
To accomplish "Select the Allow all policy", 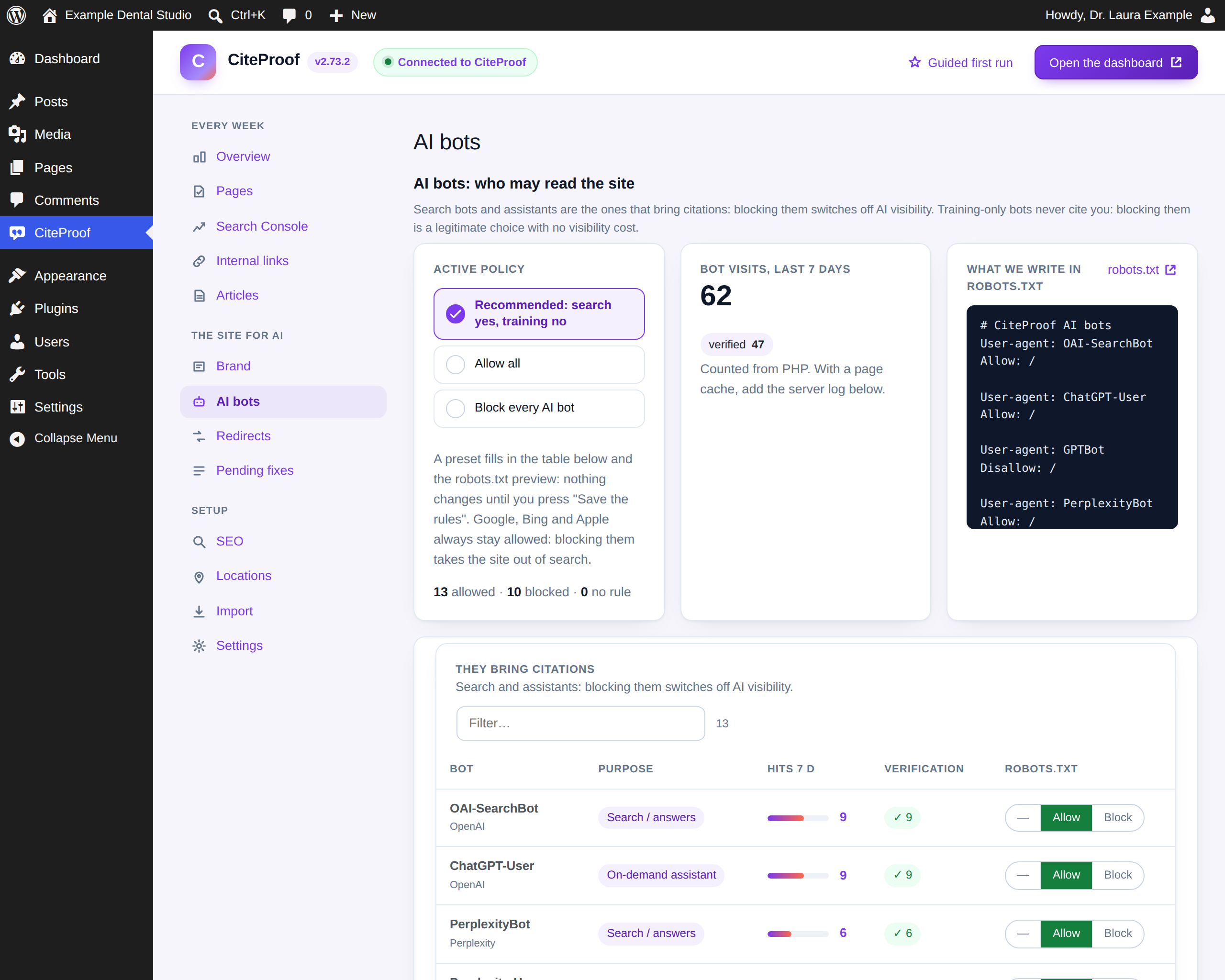I will [x=539, y=364].
